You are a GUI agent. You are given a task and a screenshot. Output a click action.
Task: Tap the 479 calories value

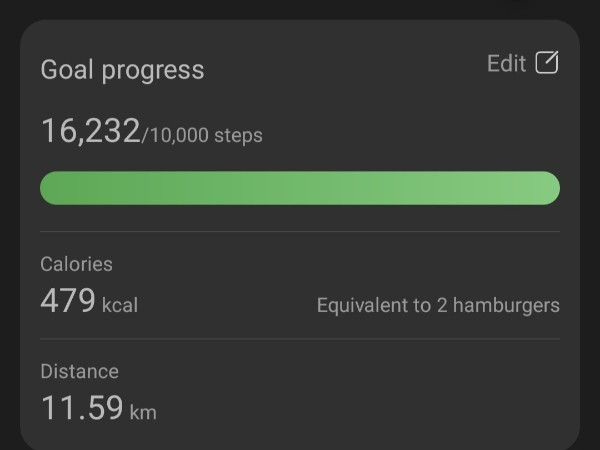(x=68, y=301)
